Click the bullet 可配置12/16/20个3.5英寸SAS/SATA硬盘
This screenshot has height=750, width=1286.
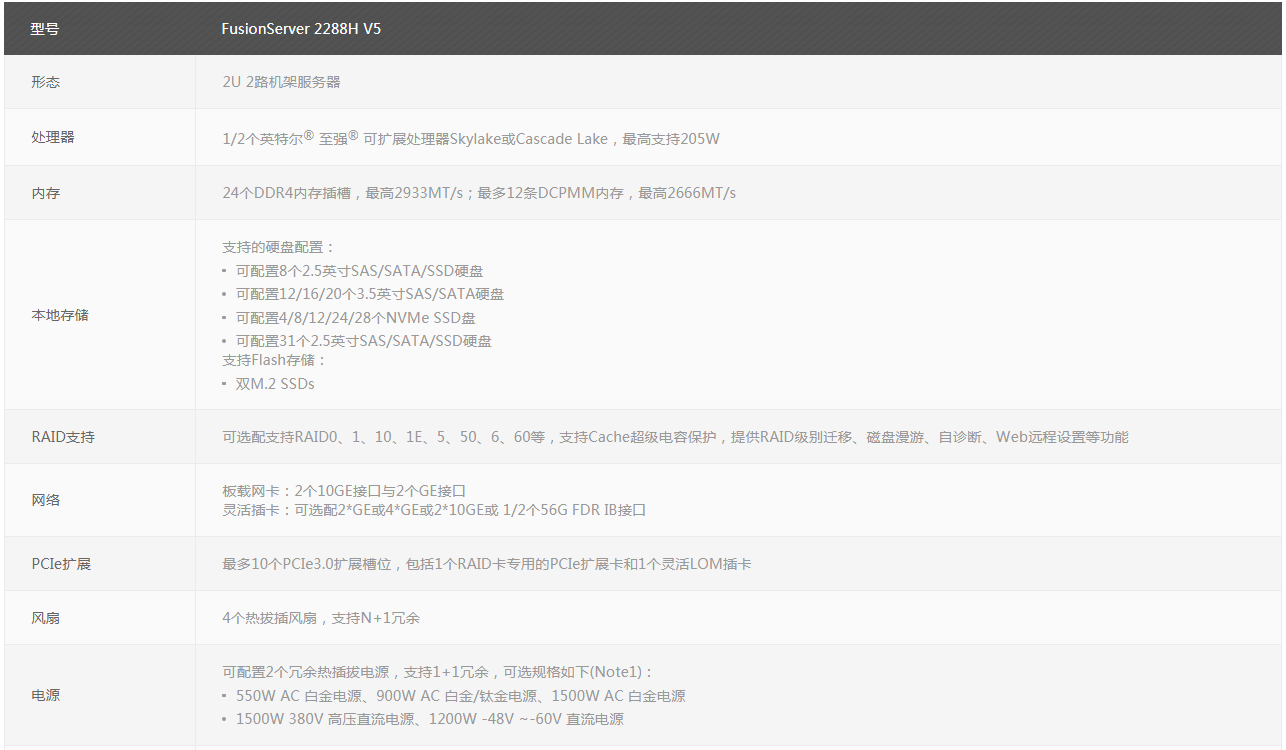(370, 294)
